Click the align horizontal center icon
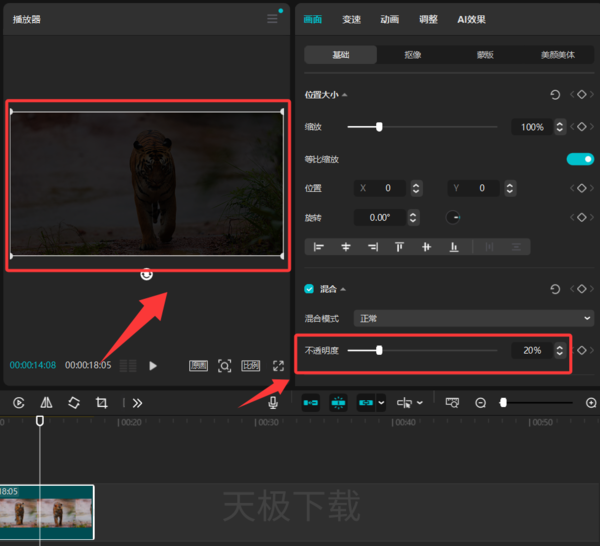 pos(346,247)
